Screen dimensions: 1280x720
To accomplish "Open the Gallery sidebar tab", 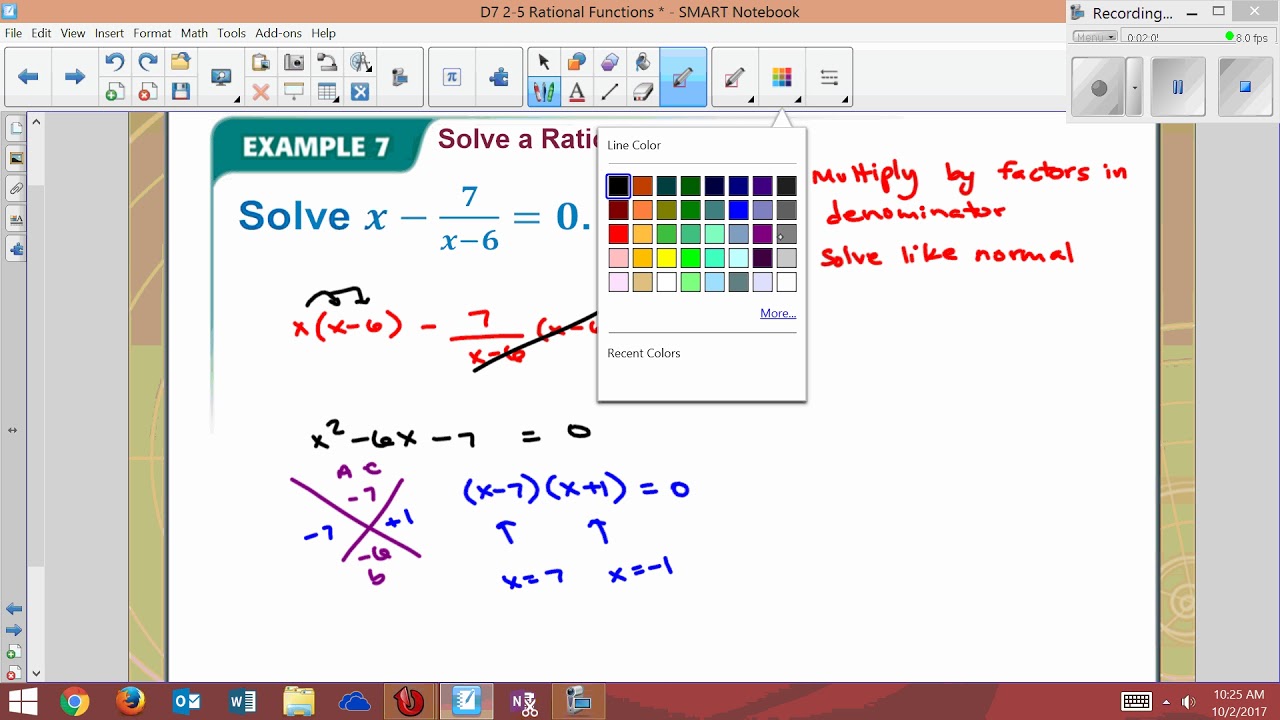I will (16, 158).
